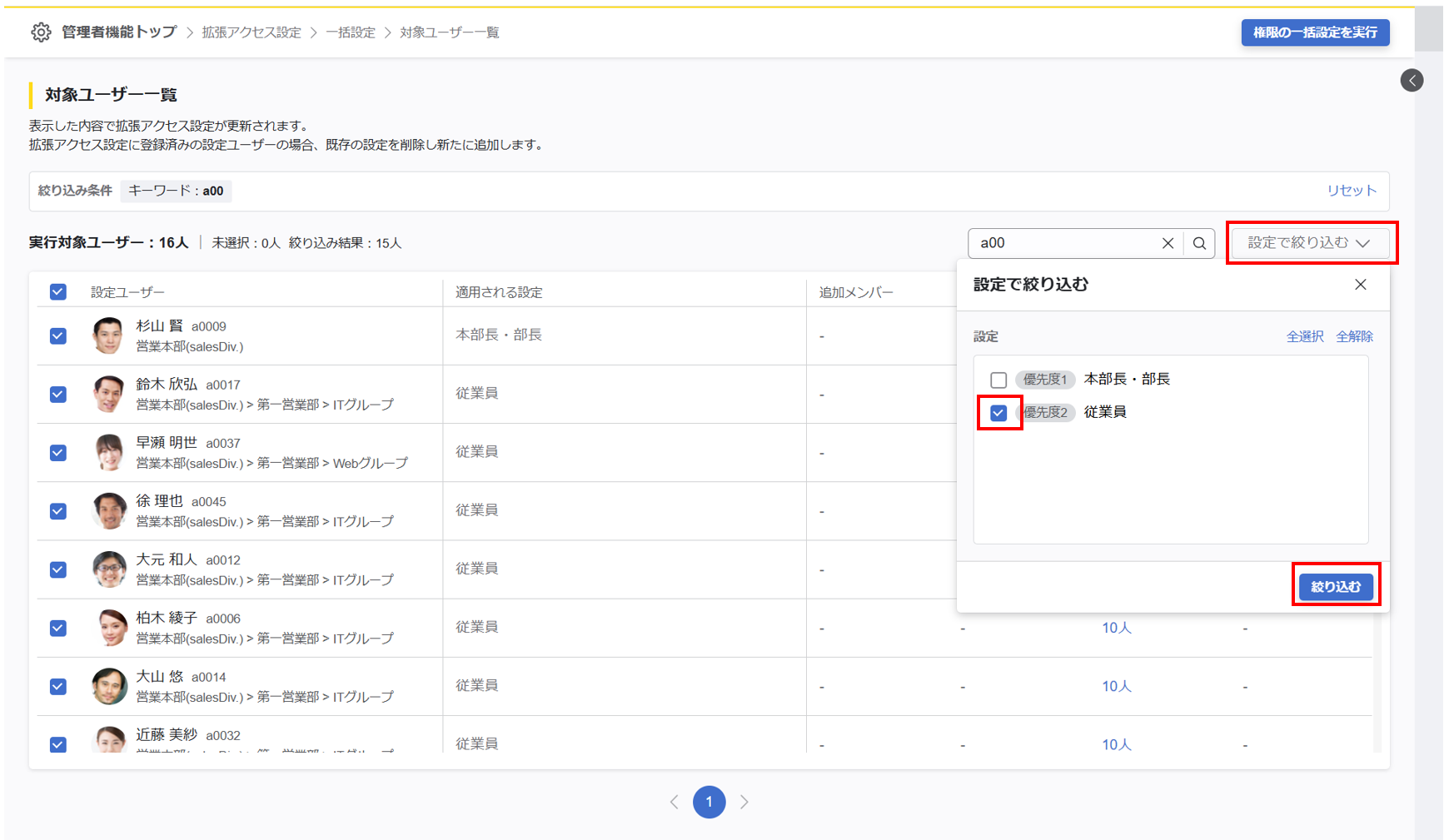Uncheck the 大元 和人 row checkbox

[57, 569]
